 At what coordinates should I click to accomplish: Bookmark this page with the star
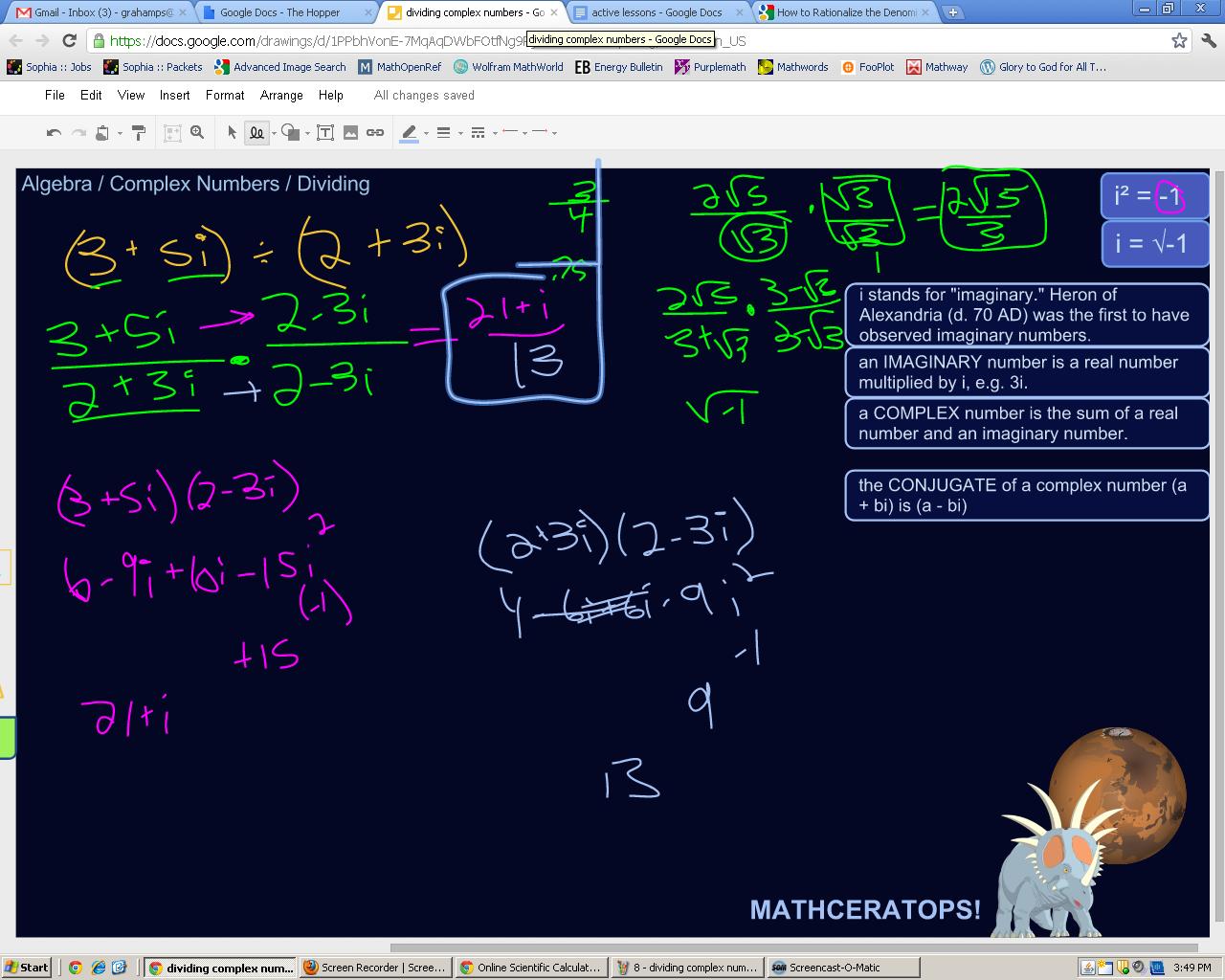[1179, 40]
